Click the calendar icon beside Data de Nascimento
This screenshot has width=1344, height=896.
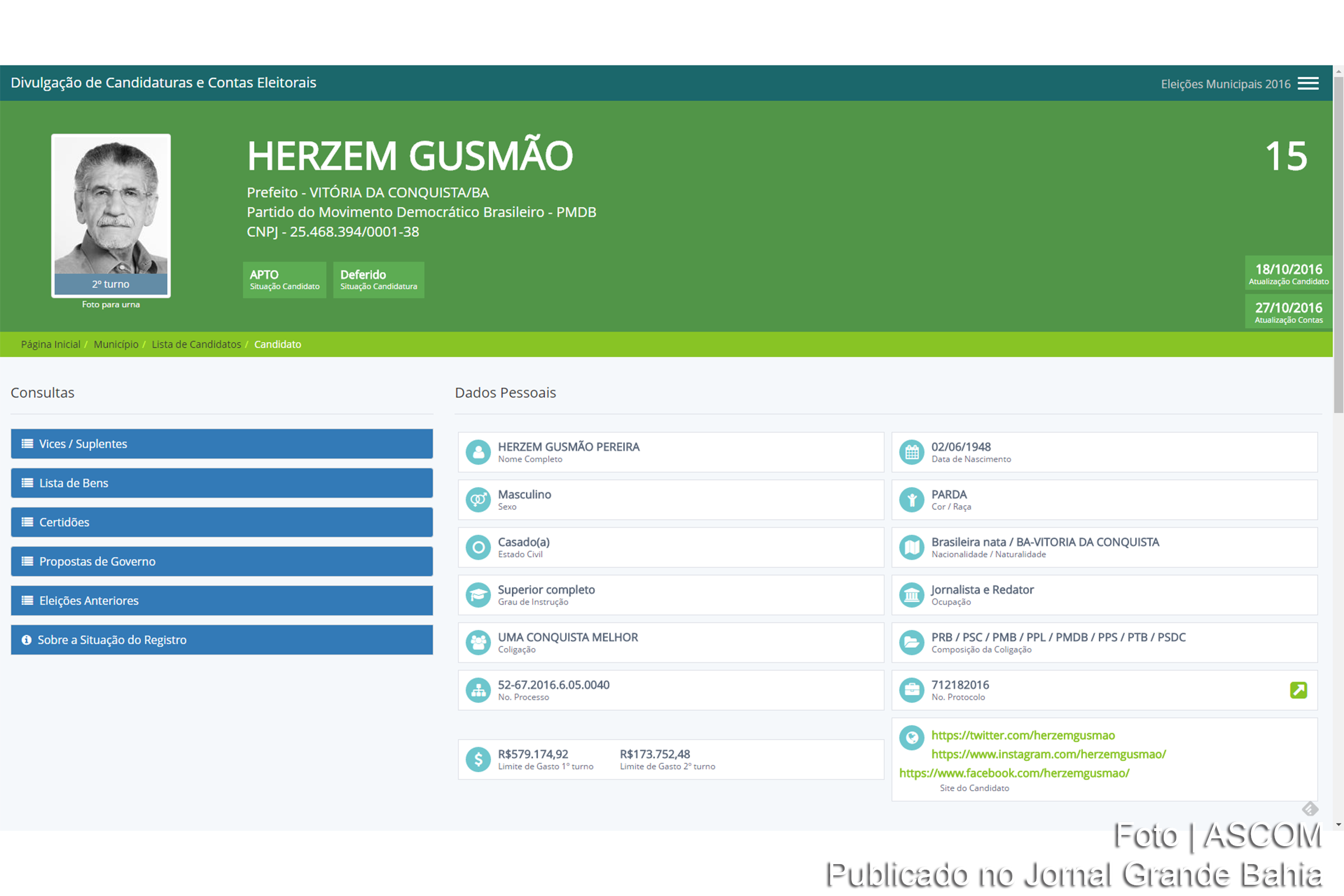tap(912, 452)
